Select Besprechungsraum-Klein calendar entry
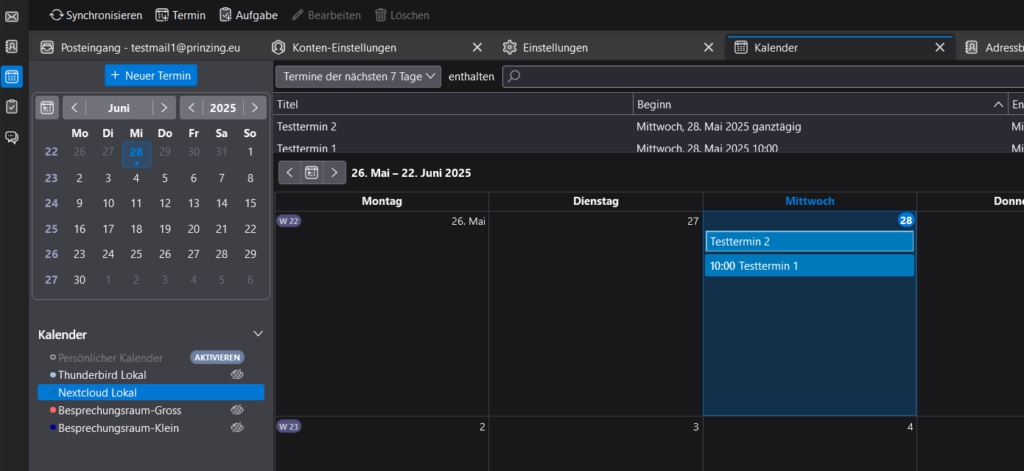Viewport: 1024px width, 471px height. pyautogui.click(x=118, y=428)
